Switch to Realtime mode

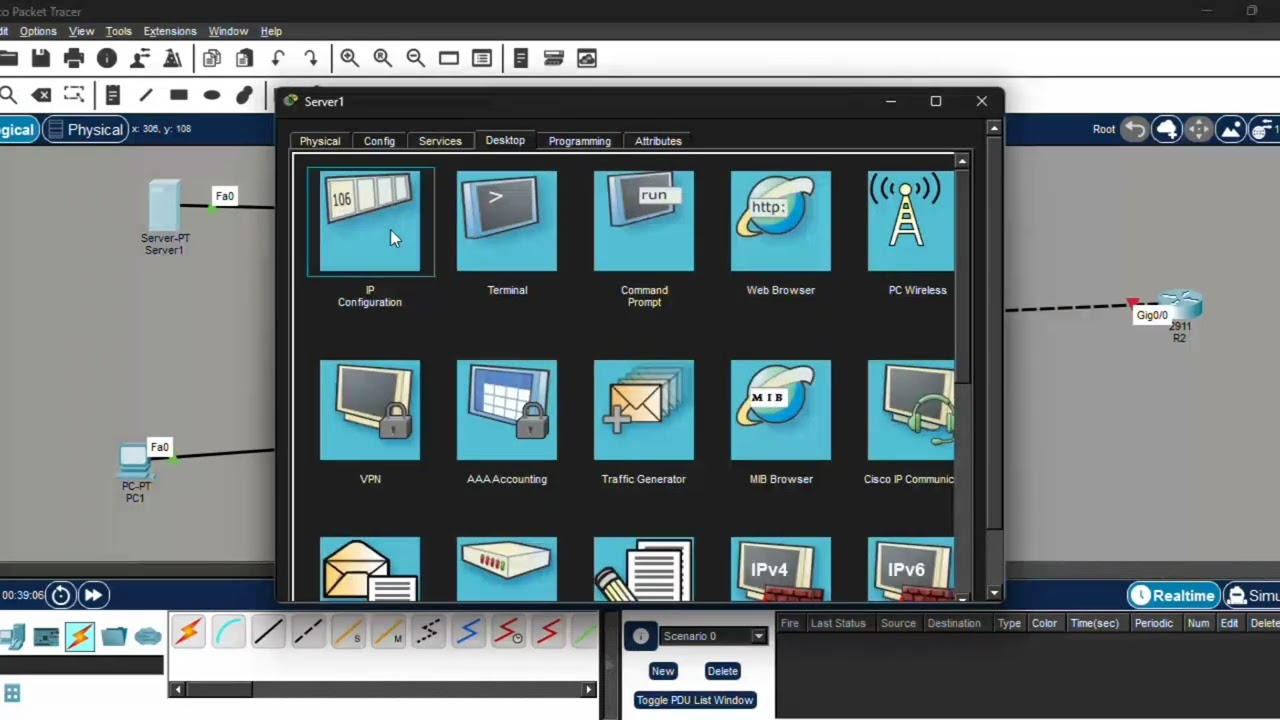[1174, 596]
